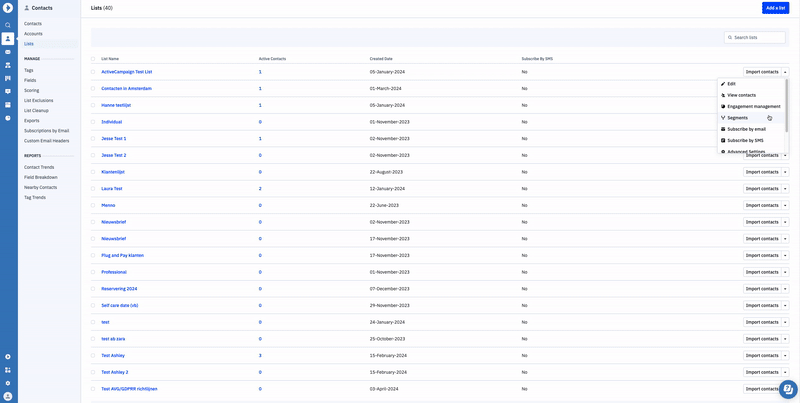Tick checkbox for Contacten in Amsterdam

pos(93,89)
